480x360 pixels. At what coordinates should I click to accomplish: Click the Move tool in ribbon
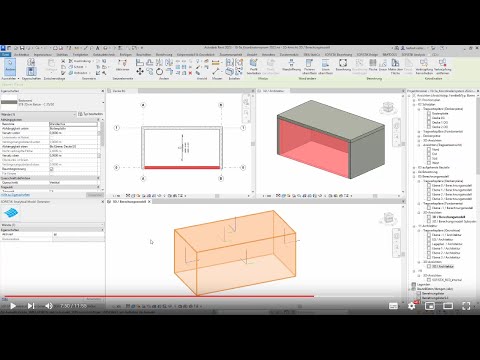(x=140, y=71)
